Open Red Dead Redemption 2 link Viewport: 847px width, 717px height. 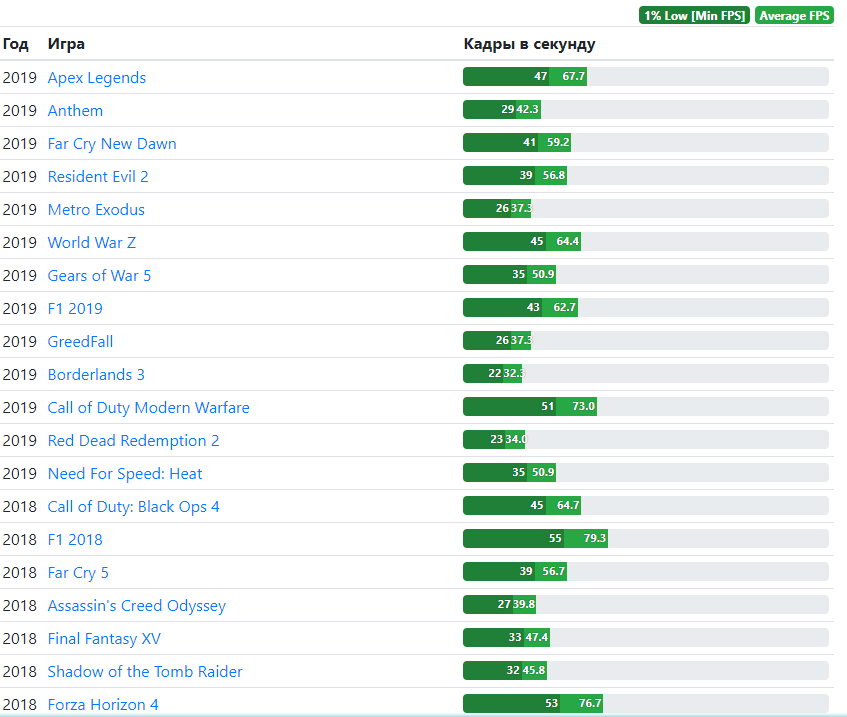pyautogui.click(x=133, y=440)
